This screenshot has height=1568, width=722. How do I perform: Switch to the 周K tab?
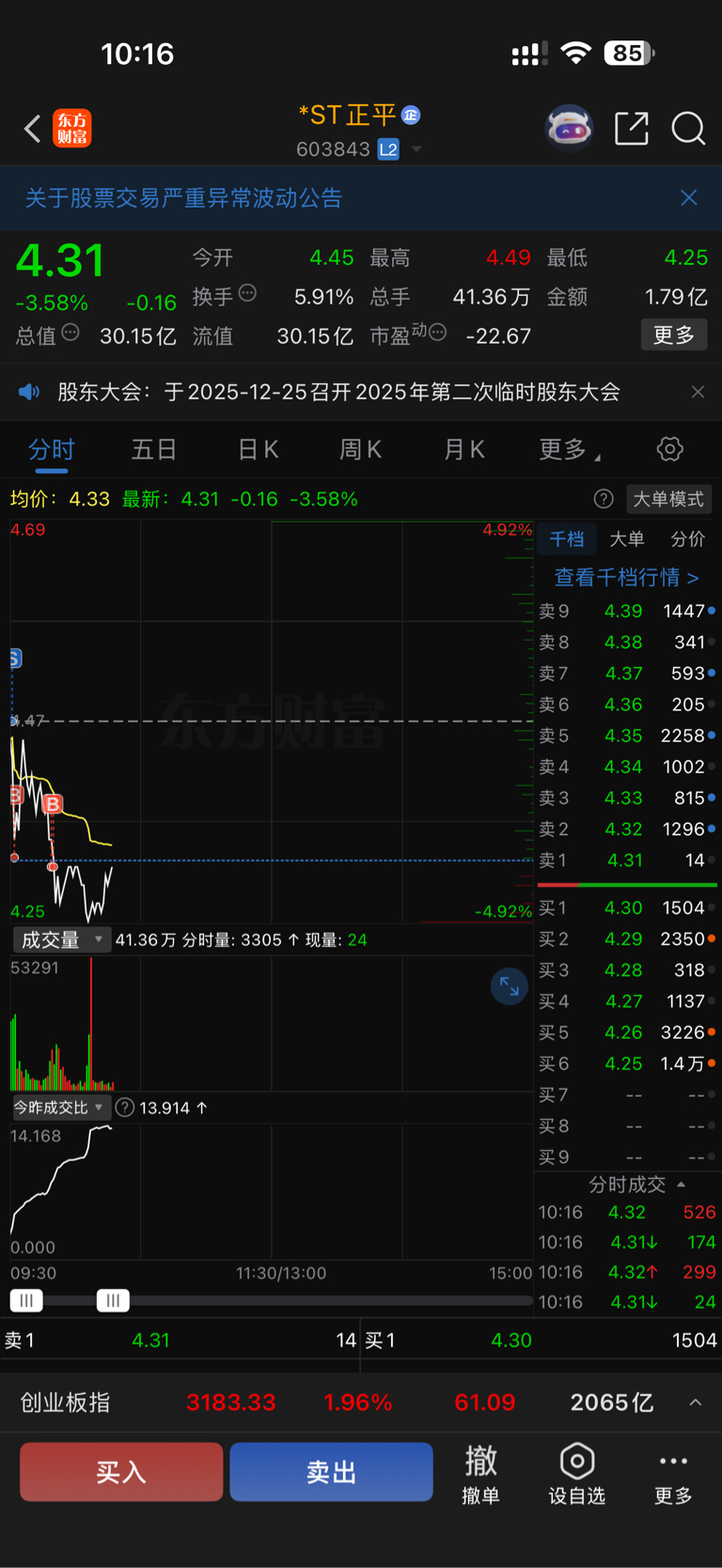point(360,450)
